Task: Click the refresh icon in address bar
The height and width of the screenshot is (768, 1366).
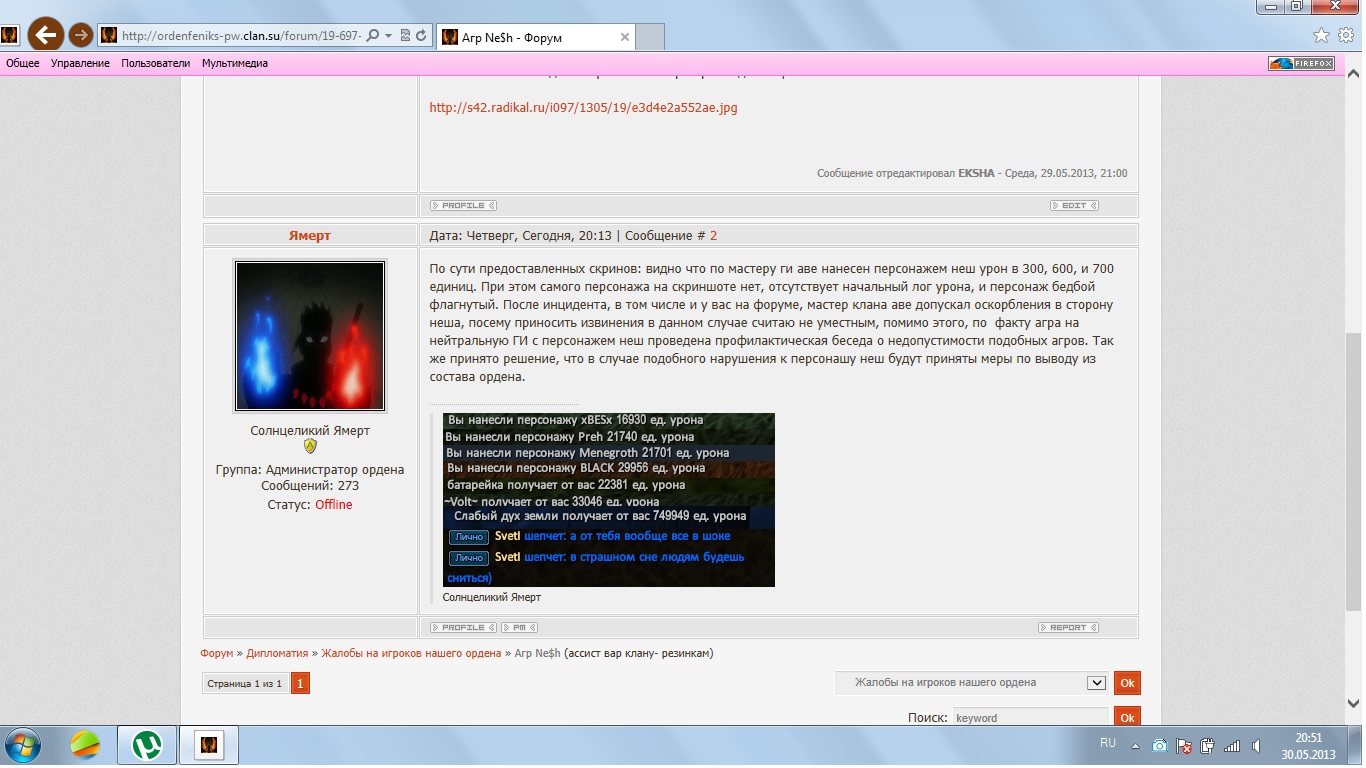Action: coord(422,36)
